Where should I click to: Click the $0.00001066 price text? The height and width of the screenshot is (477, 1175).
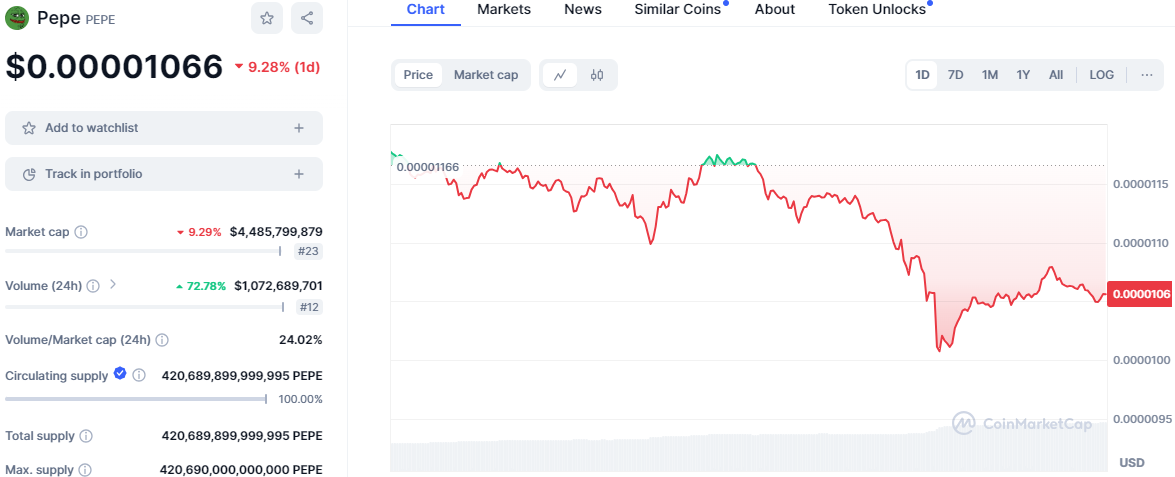114,67
